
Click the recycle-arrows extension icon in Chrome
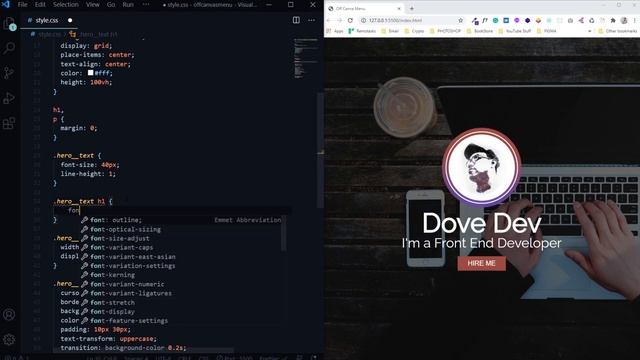click(591, 20)
